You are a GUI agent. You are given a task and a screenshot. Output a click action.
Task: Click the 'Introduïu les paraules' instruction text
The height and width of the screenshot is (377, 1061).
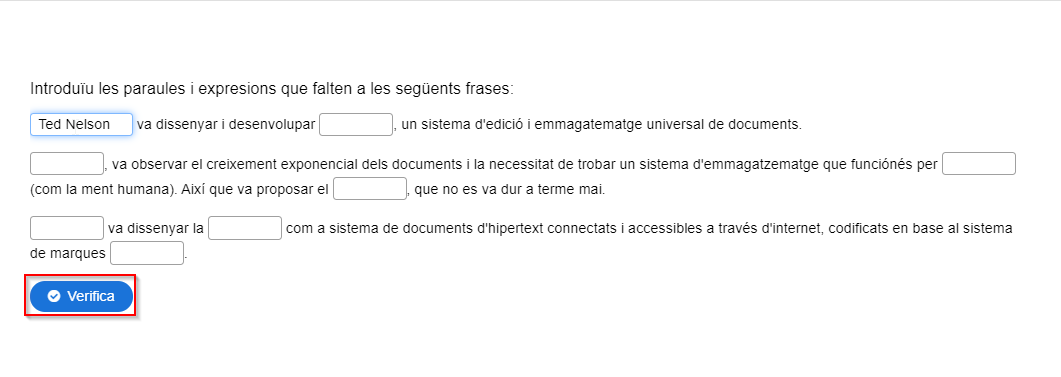(272, 89)
